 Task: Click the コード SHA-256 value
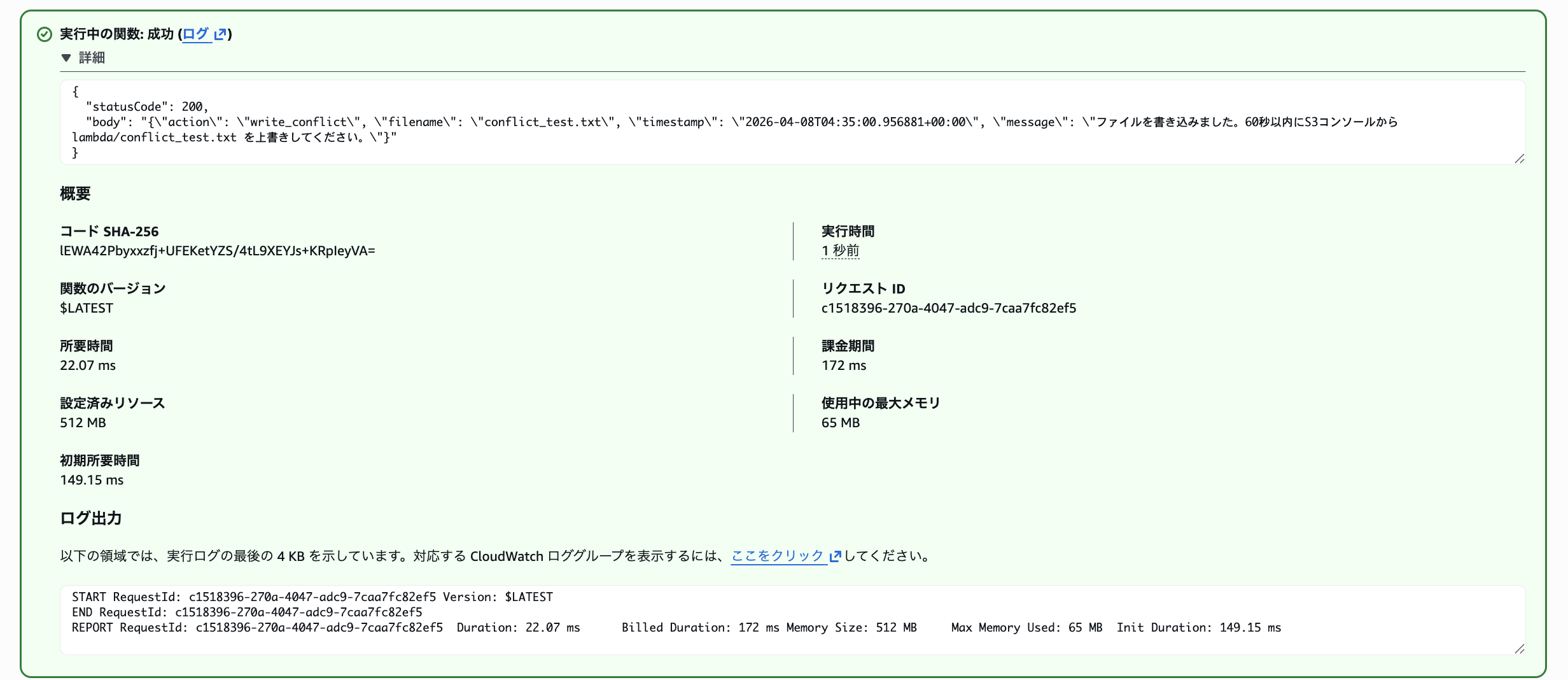(218, 251)
